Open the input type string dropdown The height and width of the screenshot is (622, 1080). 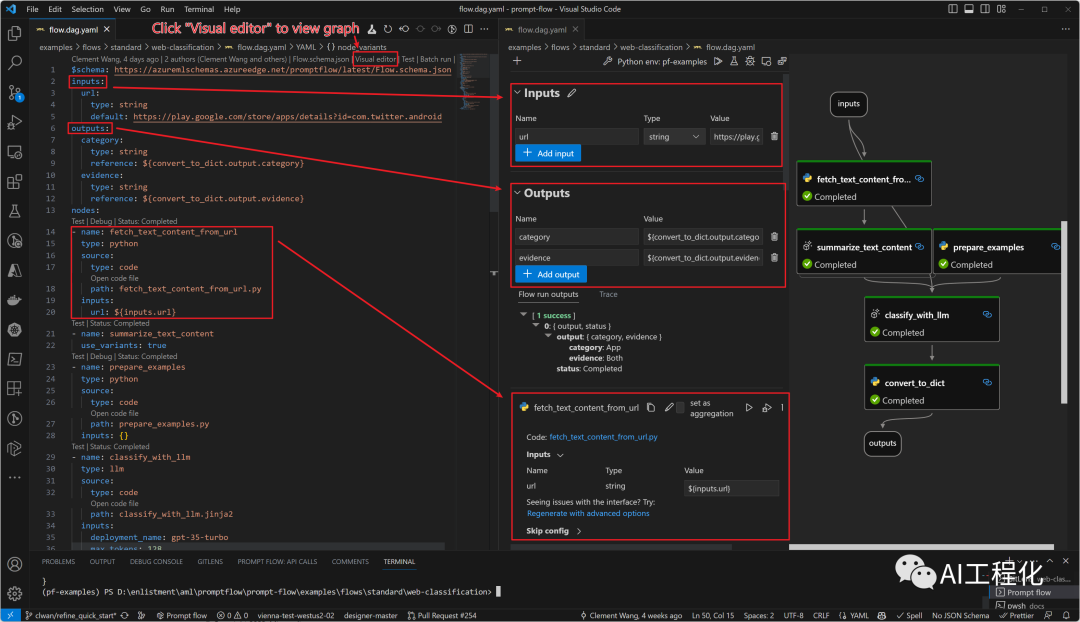[x=673, y=136]
